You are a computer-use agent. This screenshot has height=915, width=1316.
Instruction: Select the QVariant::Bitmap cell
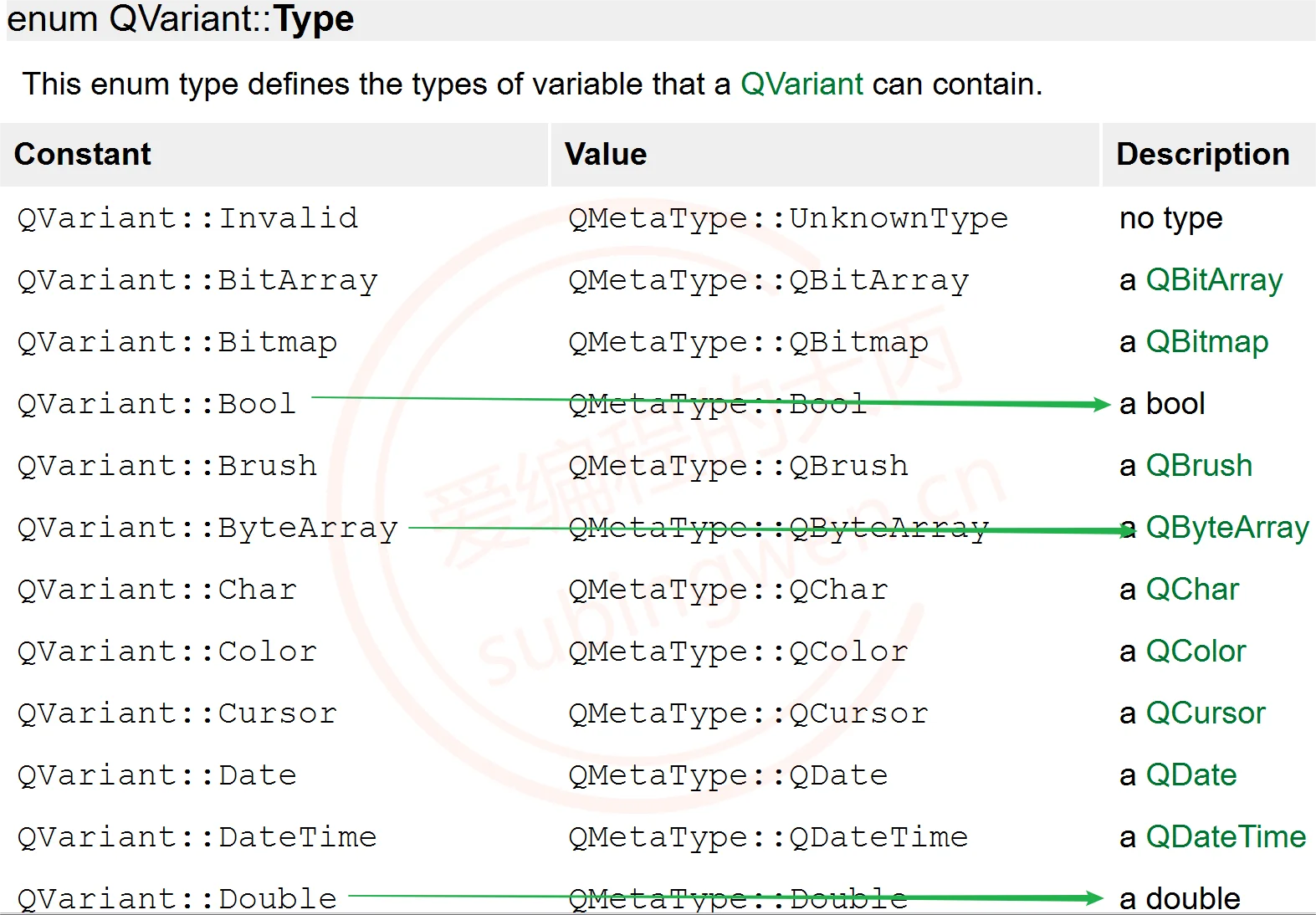(x=177, y=342)
